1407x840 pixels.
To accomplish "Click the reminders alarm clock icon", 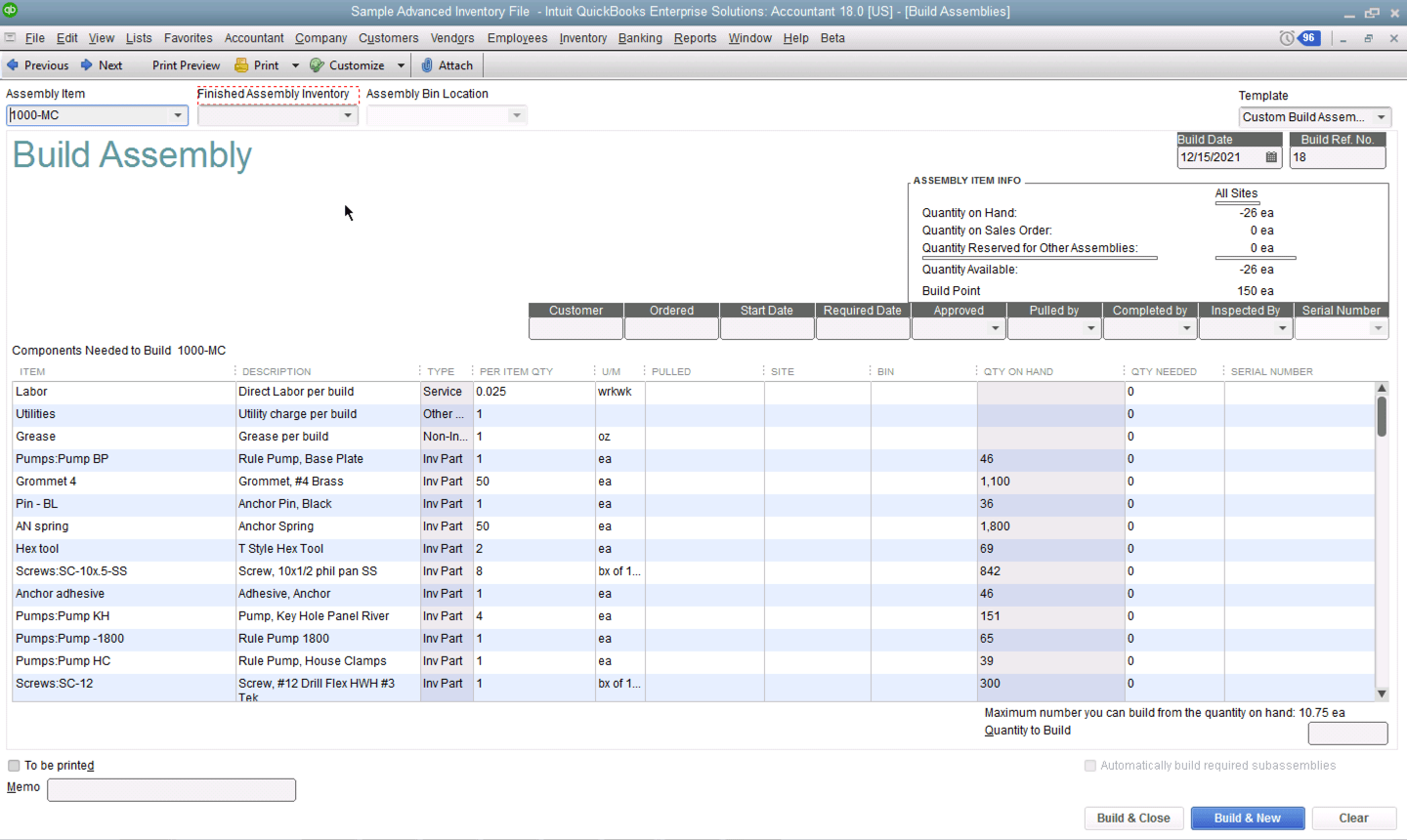I will click(x=1287, y=38).
